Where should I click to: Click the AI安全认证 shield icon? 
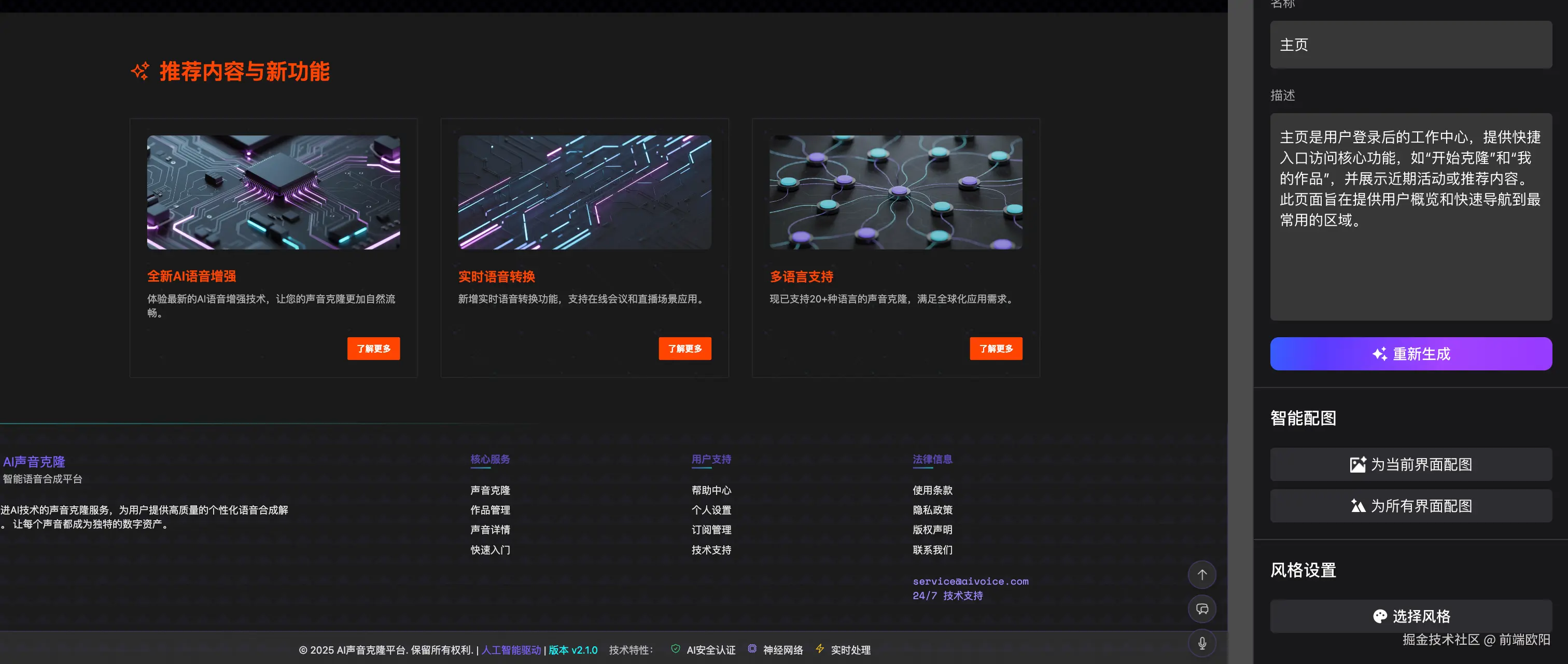675,649
